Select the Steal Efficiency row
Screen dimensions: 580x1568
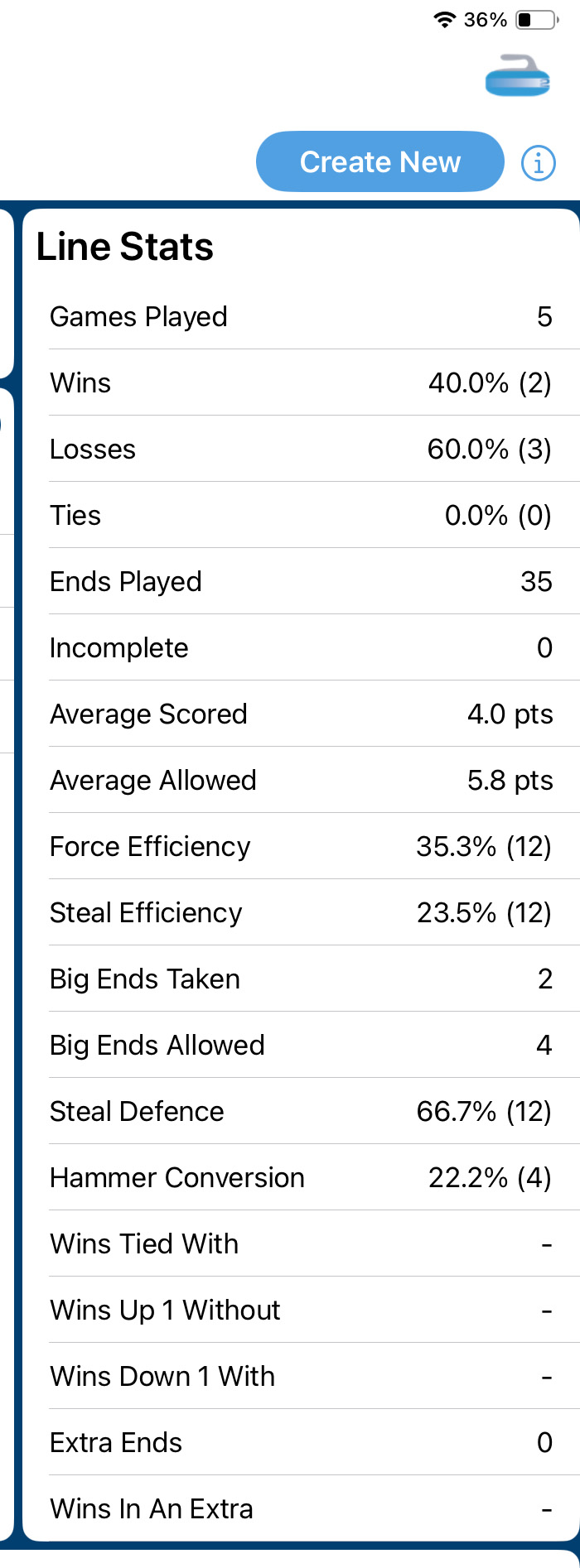pos(301,912)
